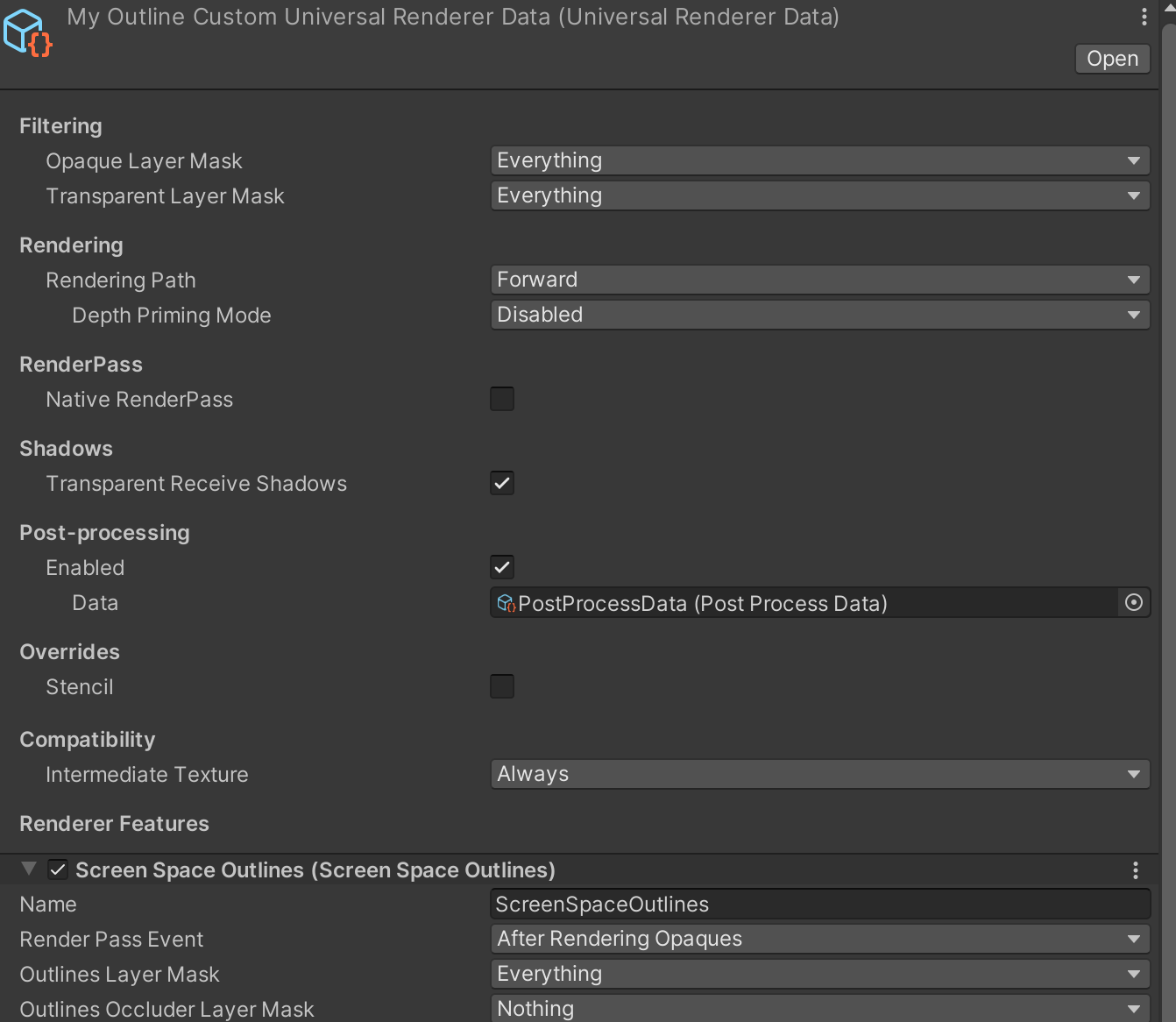1176x1022 pixels.
Task: Open the Transparent Layer Mask dropdown
Action: pyautogui.click(x=819, y=195)
